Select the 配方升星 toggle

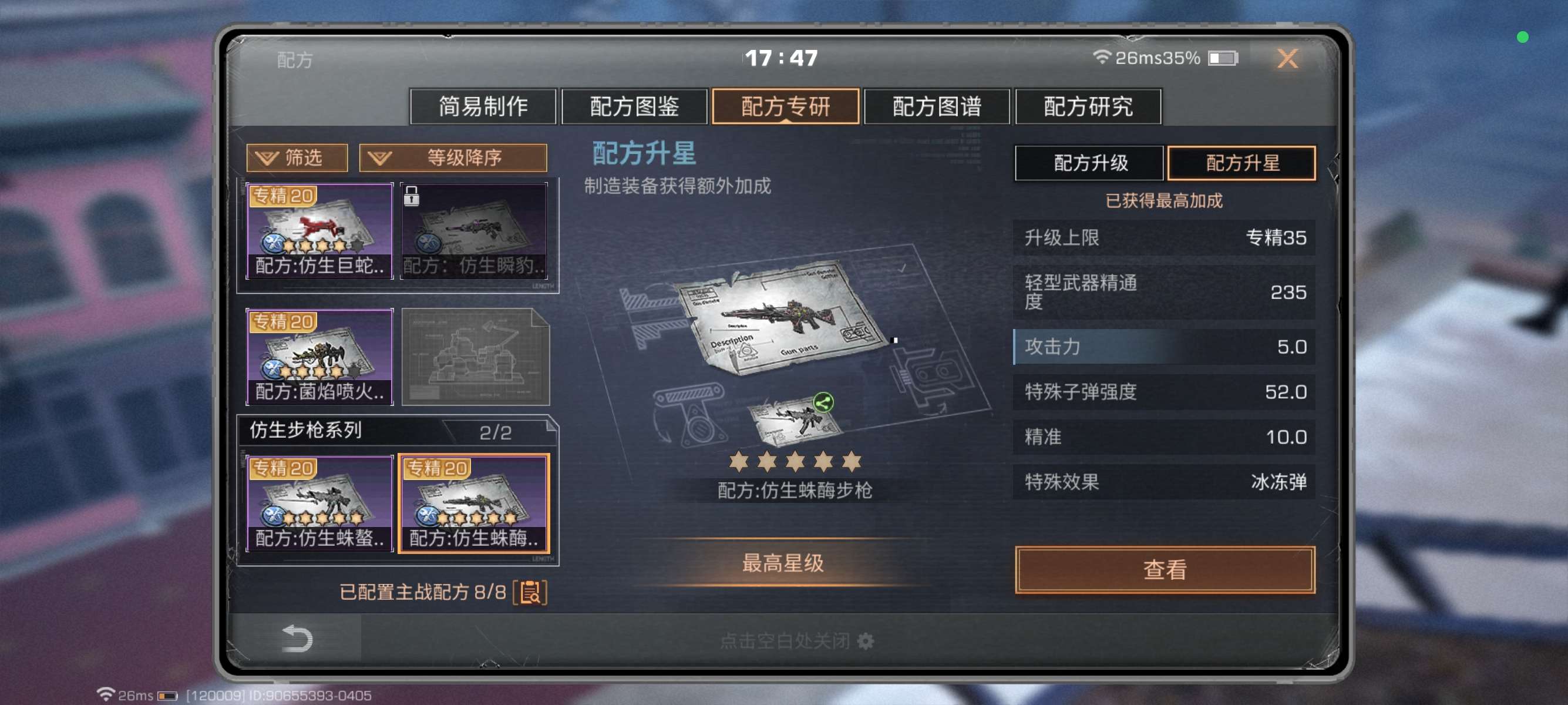1241,163
